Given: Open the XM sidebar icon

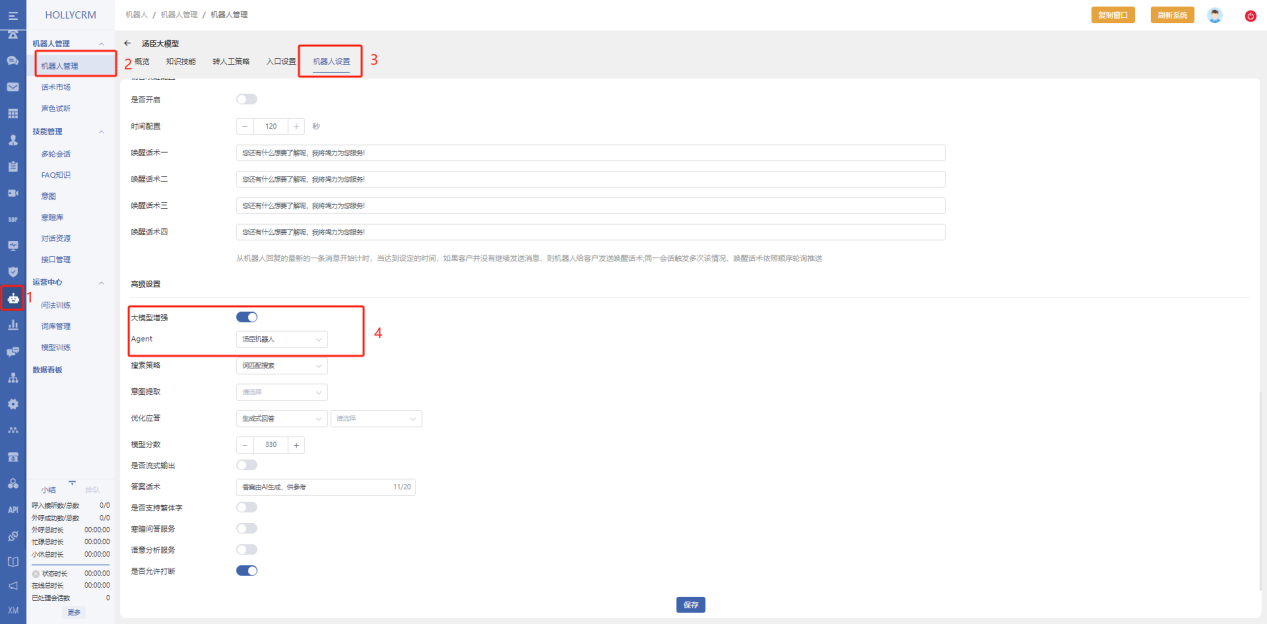Looking at the screenshot, I should coord(13,610).
